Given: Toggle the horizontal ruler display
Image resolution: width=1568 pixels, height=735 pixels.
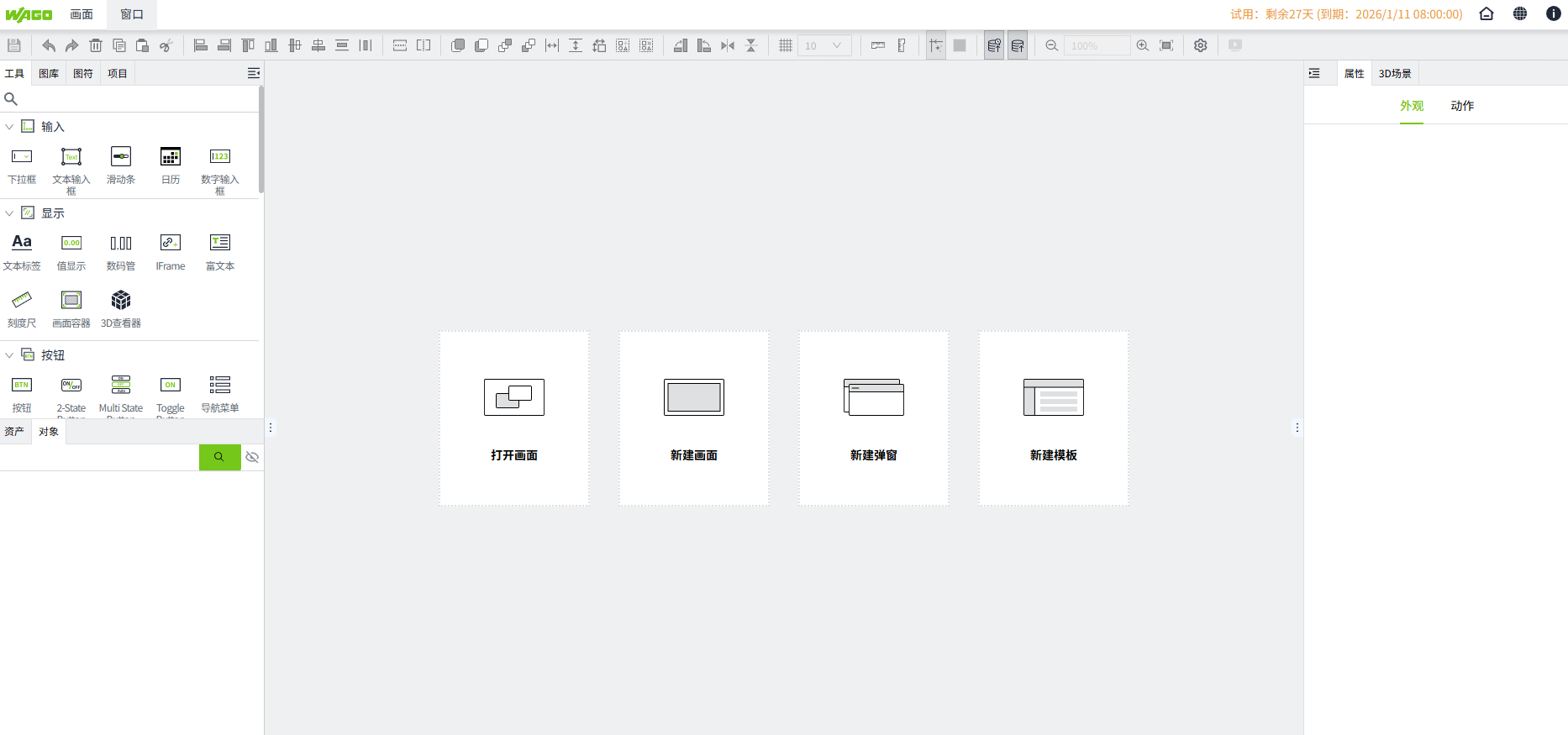Looking at the screenshot, I should click(x=878, y=45).
